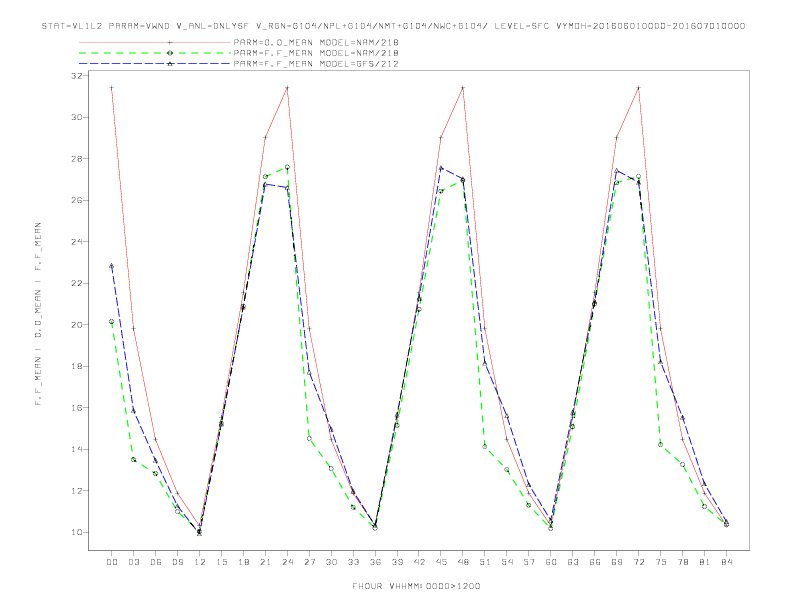The image size is (792, 612).
Task: Click x-axis forecast hour 27
Action: coord(309,562)
